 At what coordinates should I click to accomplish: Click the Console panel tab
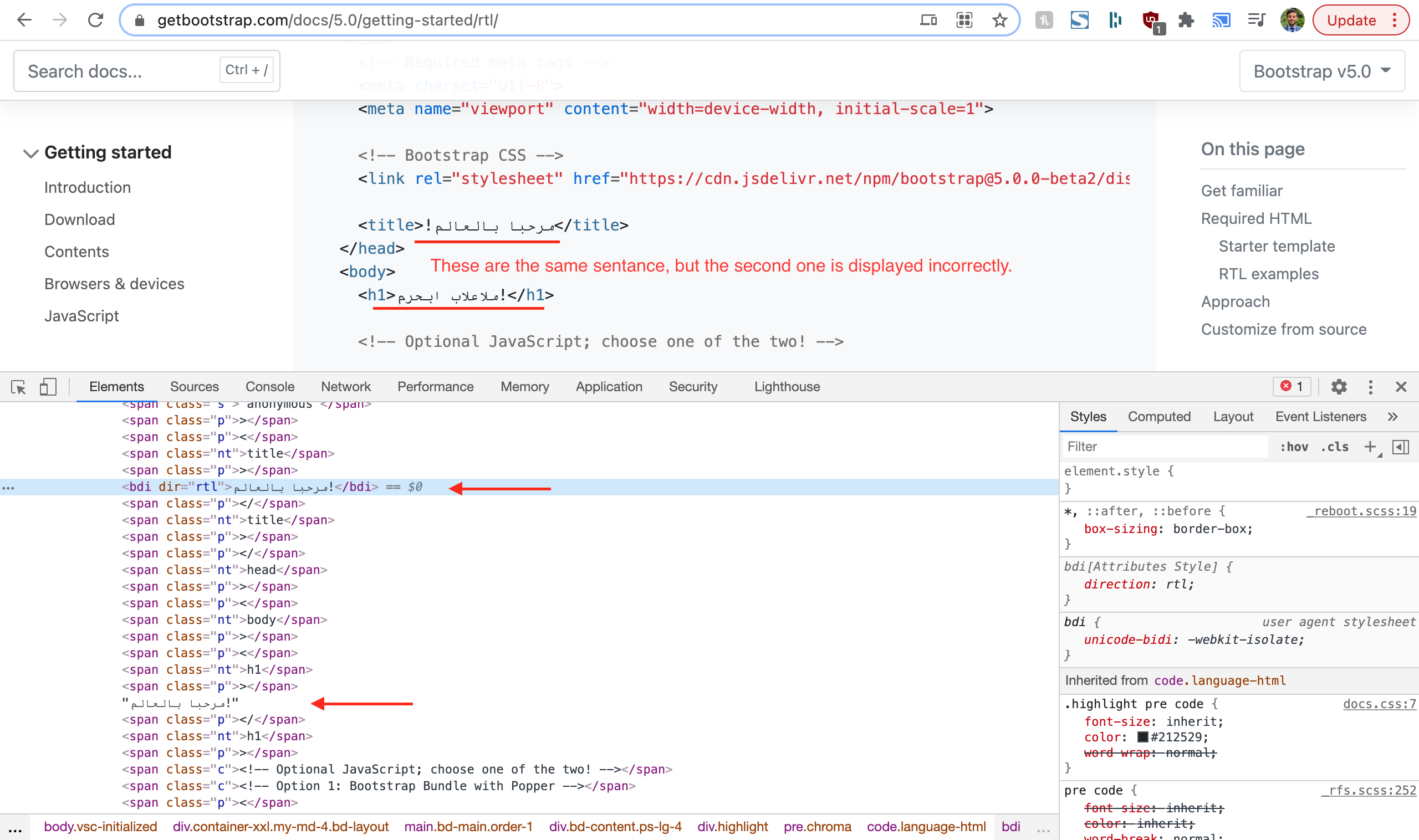pyautogui.click(x=270, y=386)
